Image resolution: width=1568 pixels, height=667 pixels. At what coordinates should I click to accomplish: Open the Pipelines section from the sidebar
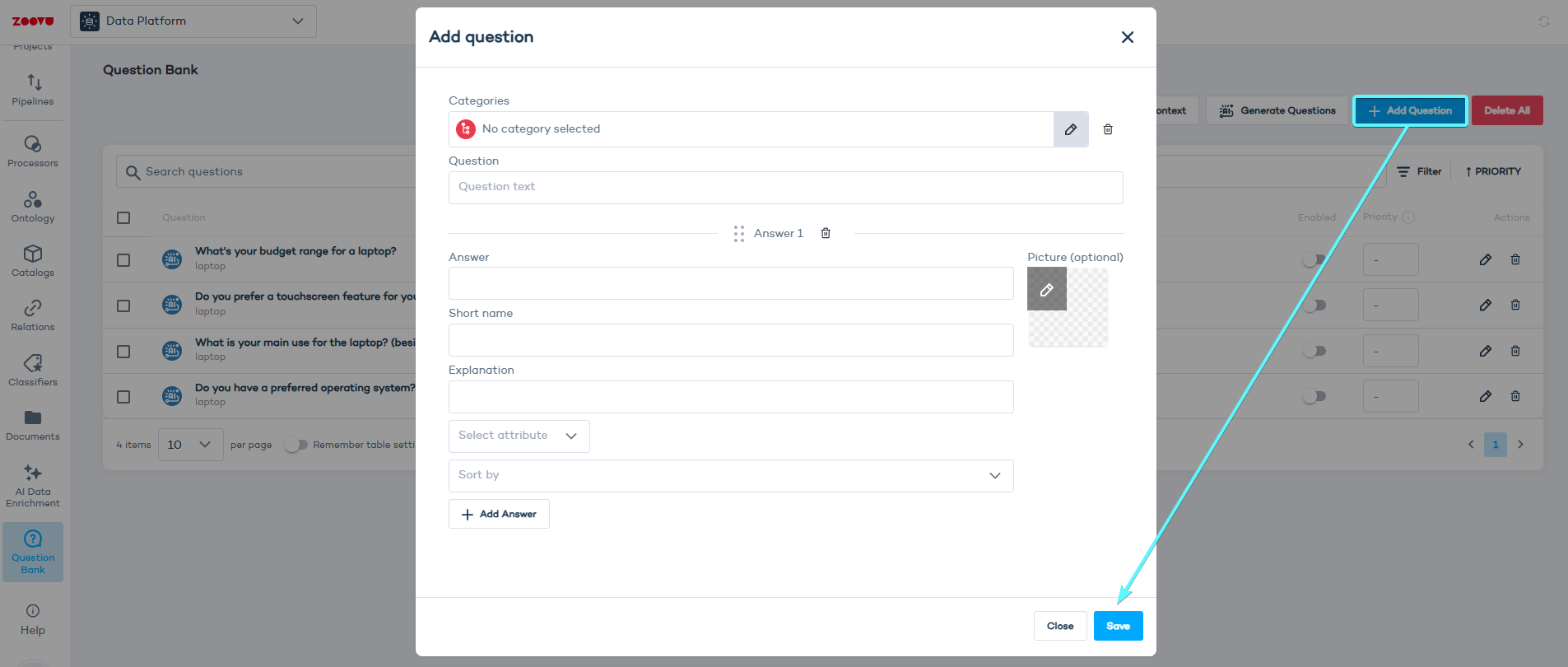click(33, 91)
